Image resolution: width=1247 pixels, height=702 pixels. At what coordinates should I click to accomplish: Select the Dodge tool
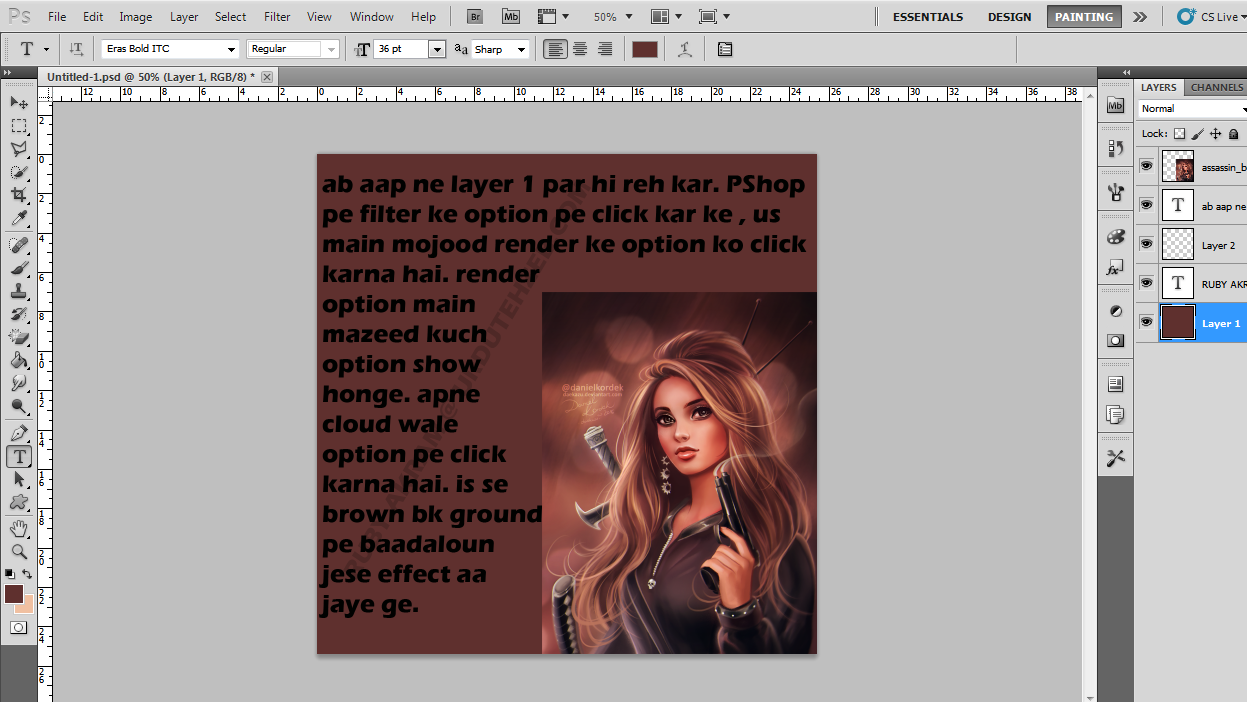[19, 406]
